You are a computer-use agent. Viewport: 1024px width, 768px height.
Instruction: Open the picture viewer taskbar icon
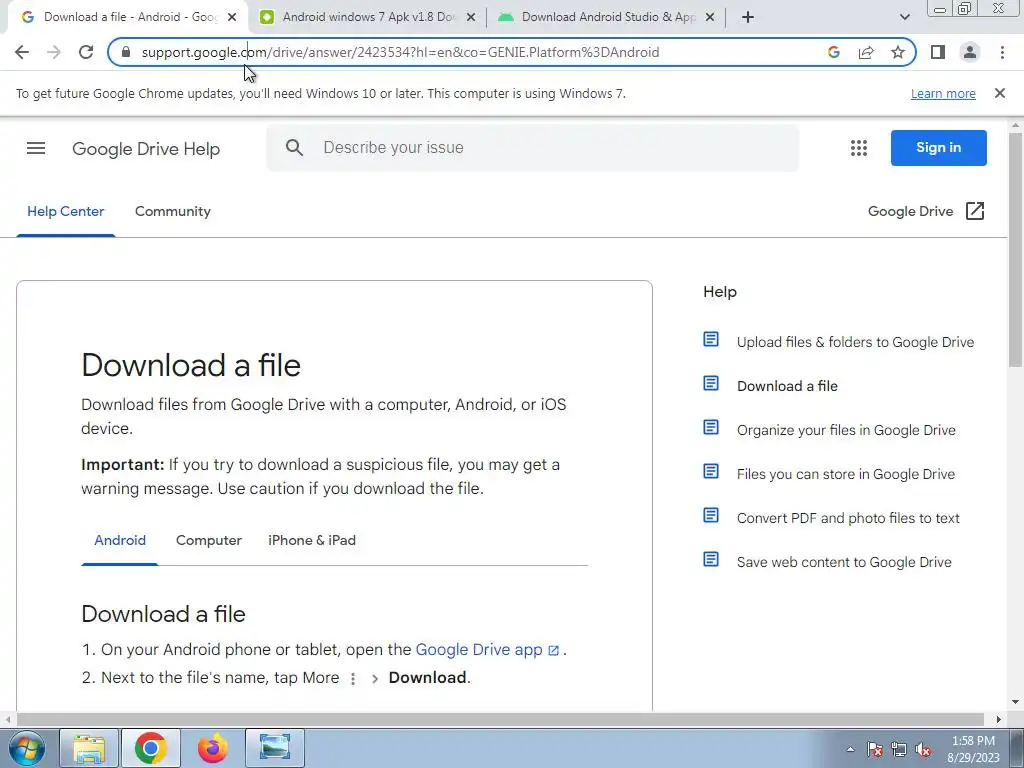point(275,748)
